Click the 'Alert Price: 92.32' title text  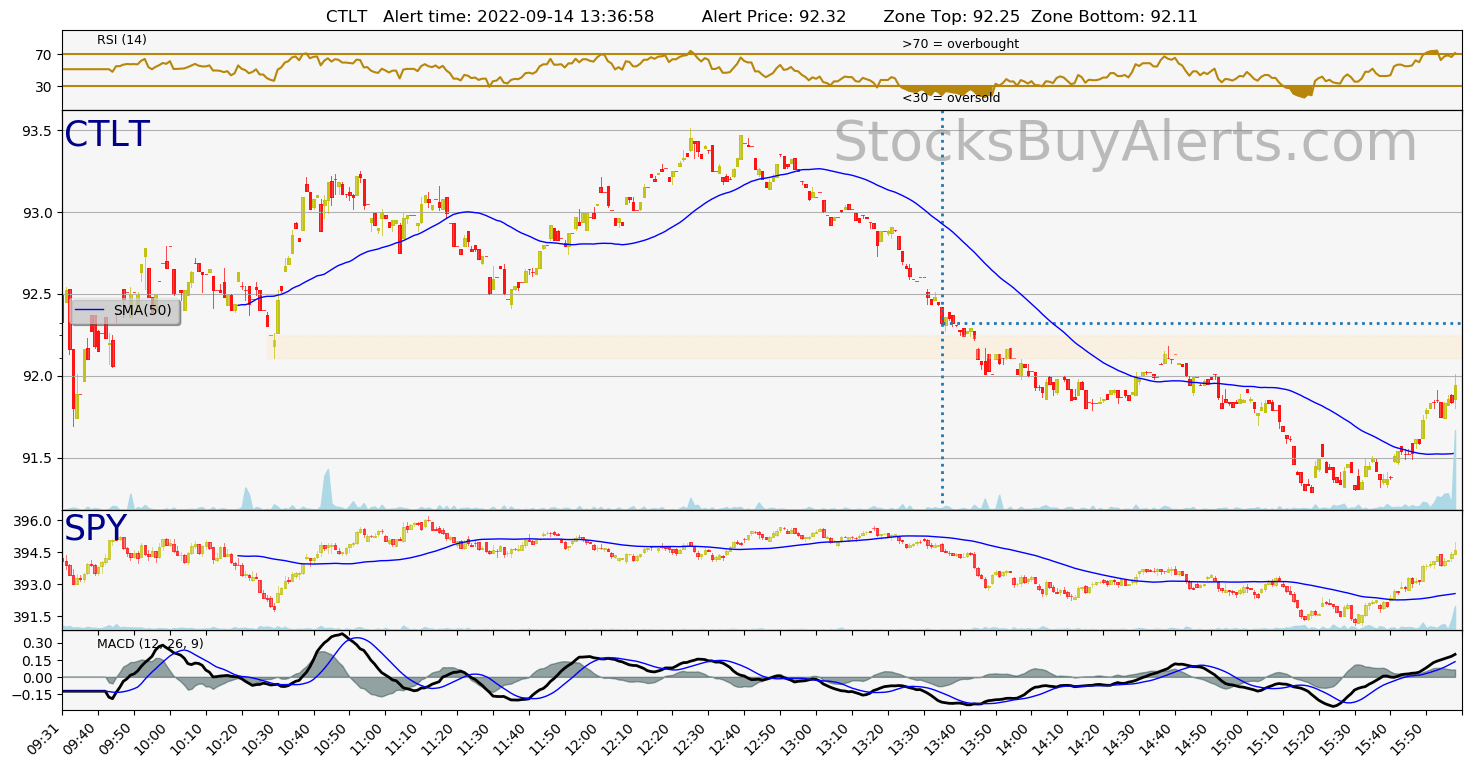point(774,16)
